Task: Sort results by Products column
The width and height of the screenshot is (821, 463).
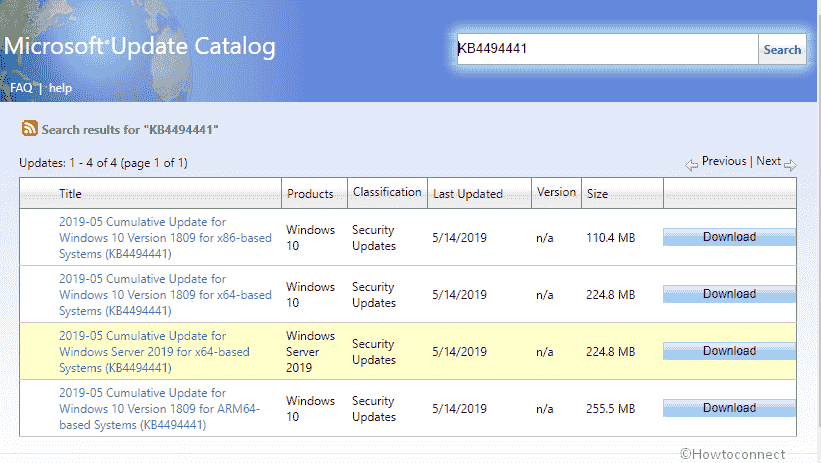Action: pyautogui.click(x=310, y=194)
